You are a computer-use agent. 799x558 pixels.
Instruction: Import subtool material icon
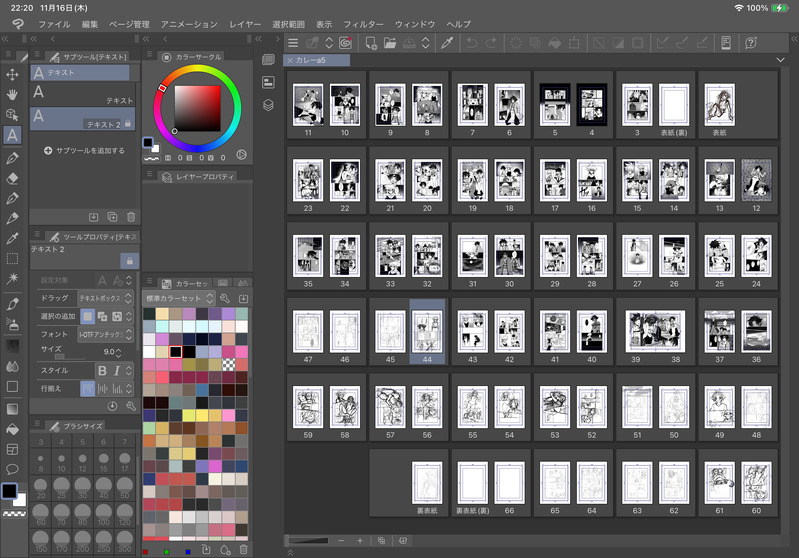tap(93, 217)
